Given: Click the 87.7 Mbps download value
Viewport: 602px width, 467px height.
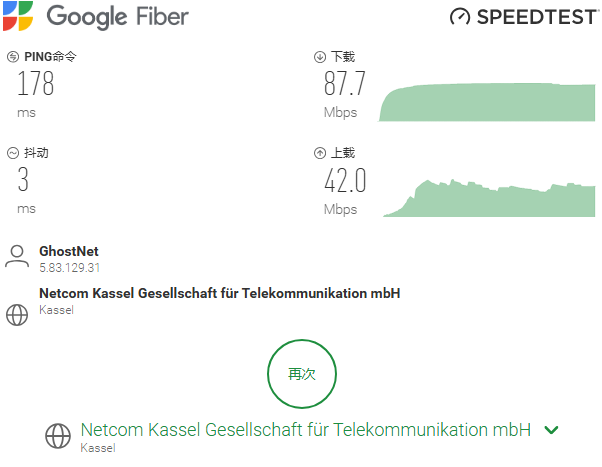Looking at the screenshot, I should click(345, 84).
